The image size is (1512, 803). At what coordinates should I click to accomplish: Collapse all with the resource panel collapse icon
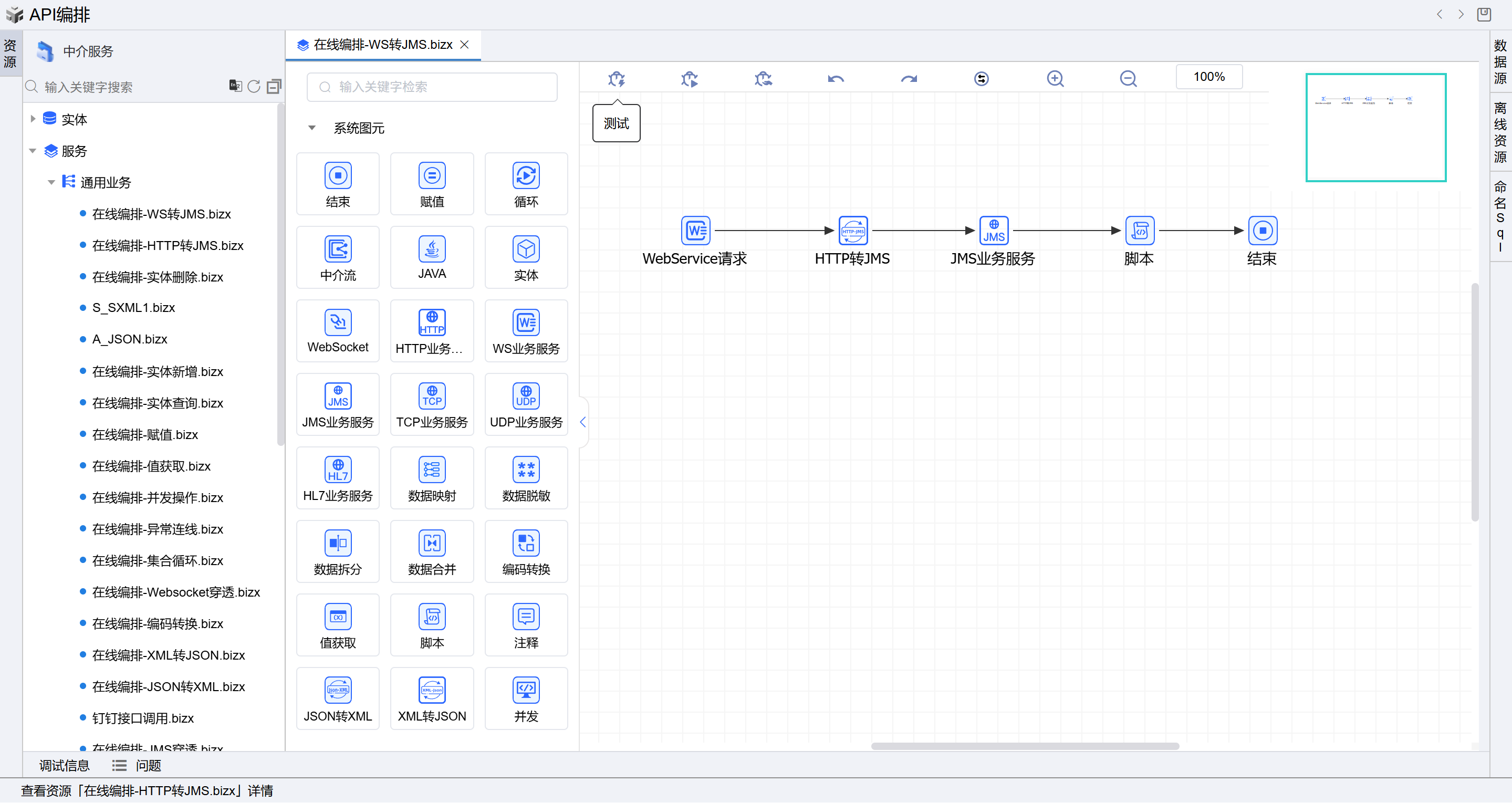click(274, 87)
